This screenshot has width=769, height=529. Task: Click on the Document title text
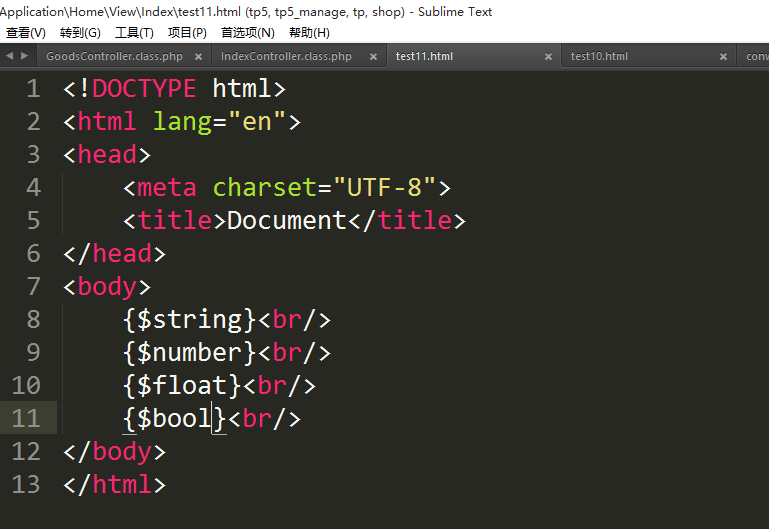coord(286,221)
